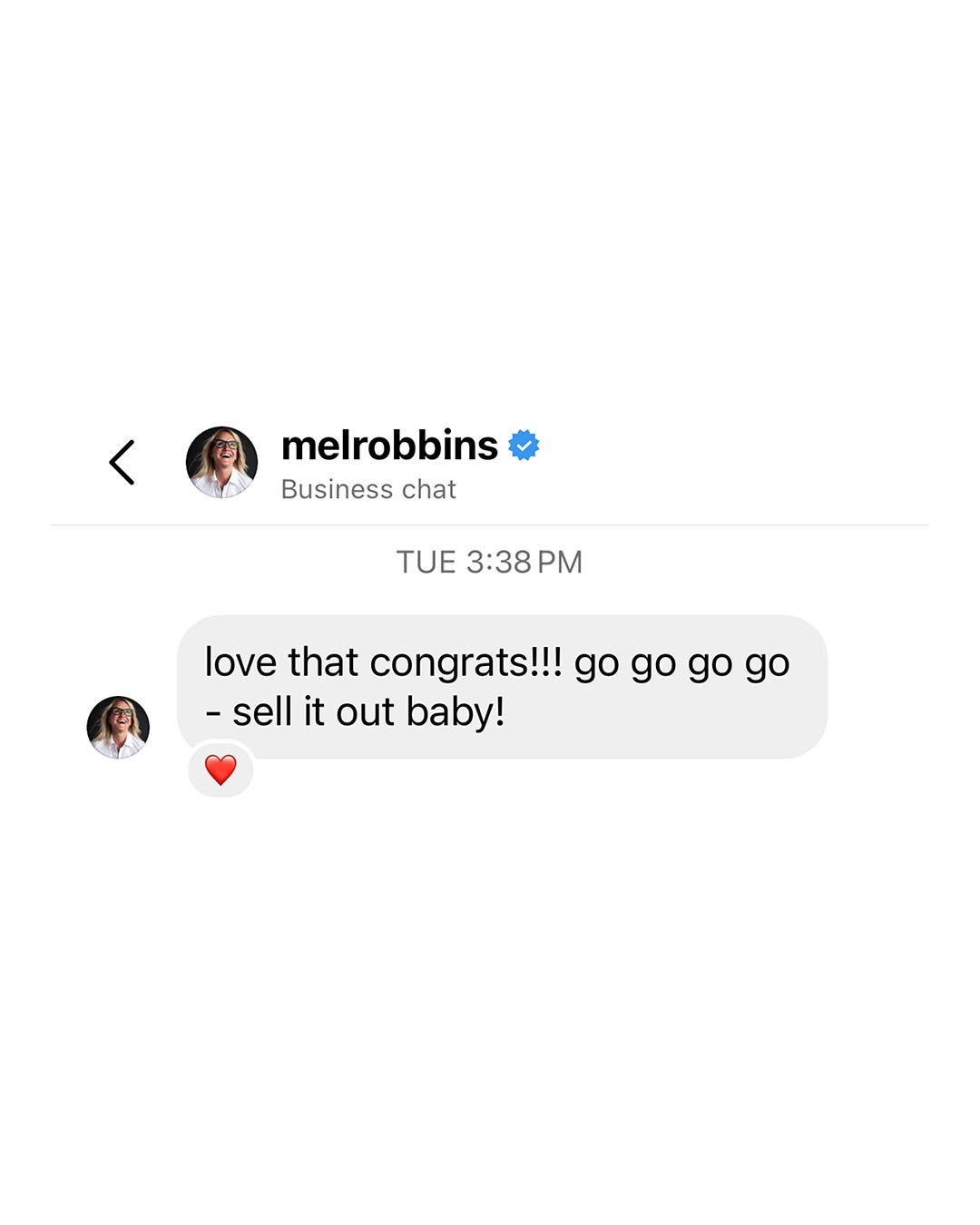Select the Business chat subtitle
This screenshot has width=980, height=1225.
pos(368,489)
